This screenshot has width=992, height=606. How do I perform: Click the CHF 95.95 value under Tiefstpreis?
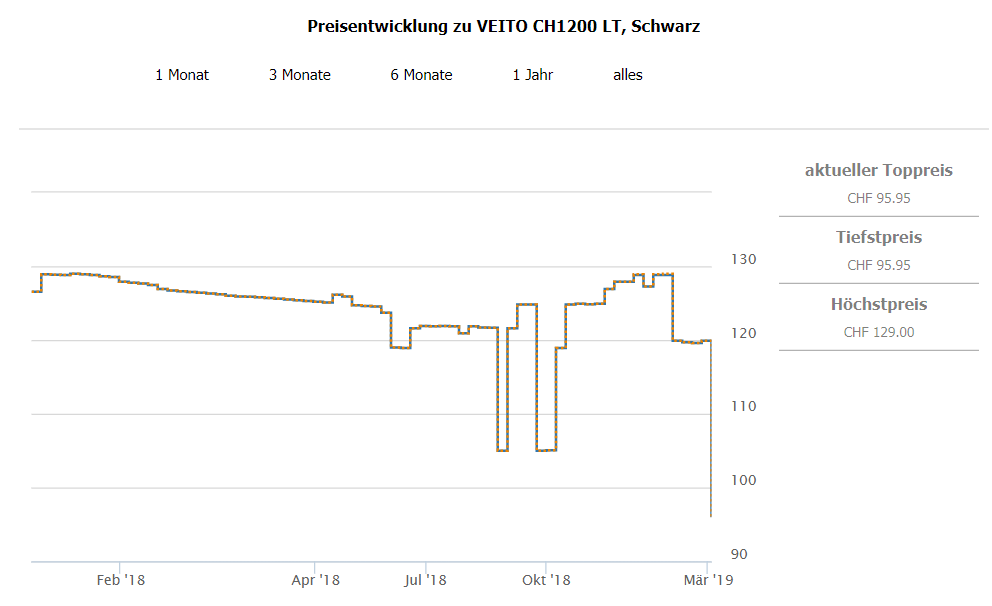(878, 265)
